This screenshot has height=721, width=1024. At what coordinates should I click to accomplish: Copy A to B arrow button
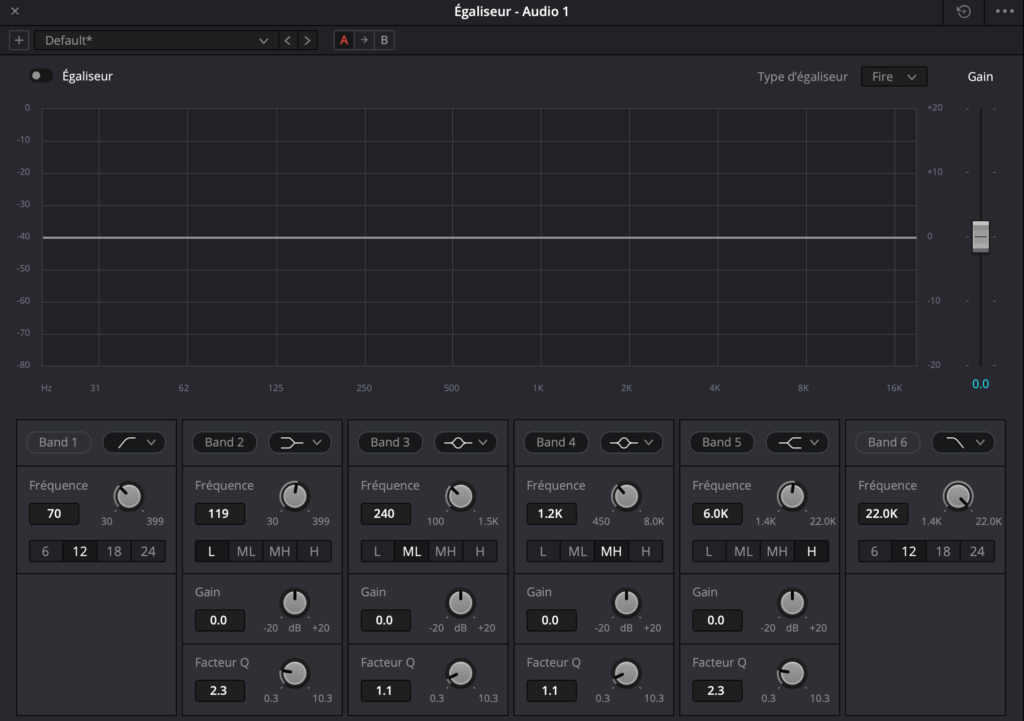pos(364,40)
